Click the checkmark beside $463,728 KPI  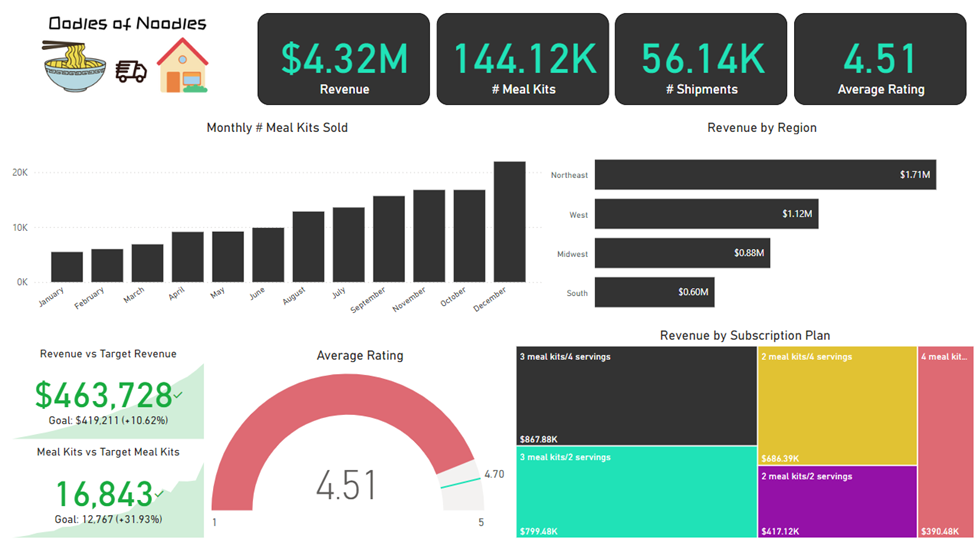tap(178, 396)
